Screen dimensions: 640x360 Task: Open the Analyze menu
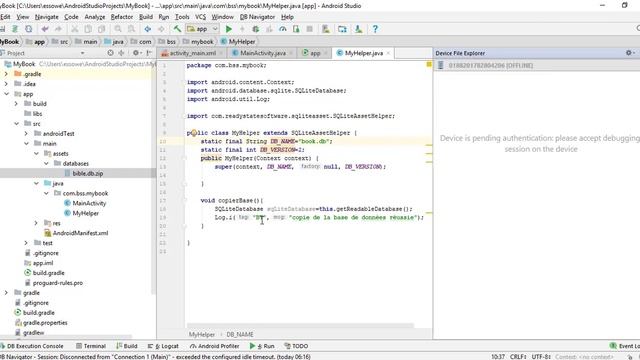95,17
